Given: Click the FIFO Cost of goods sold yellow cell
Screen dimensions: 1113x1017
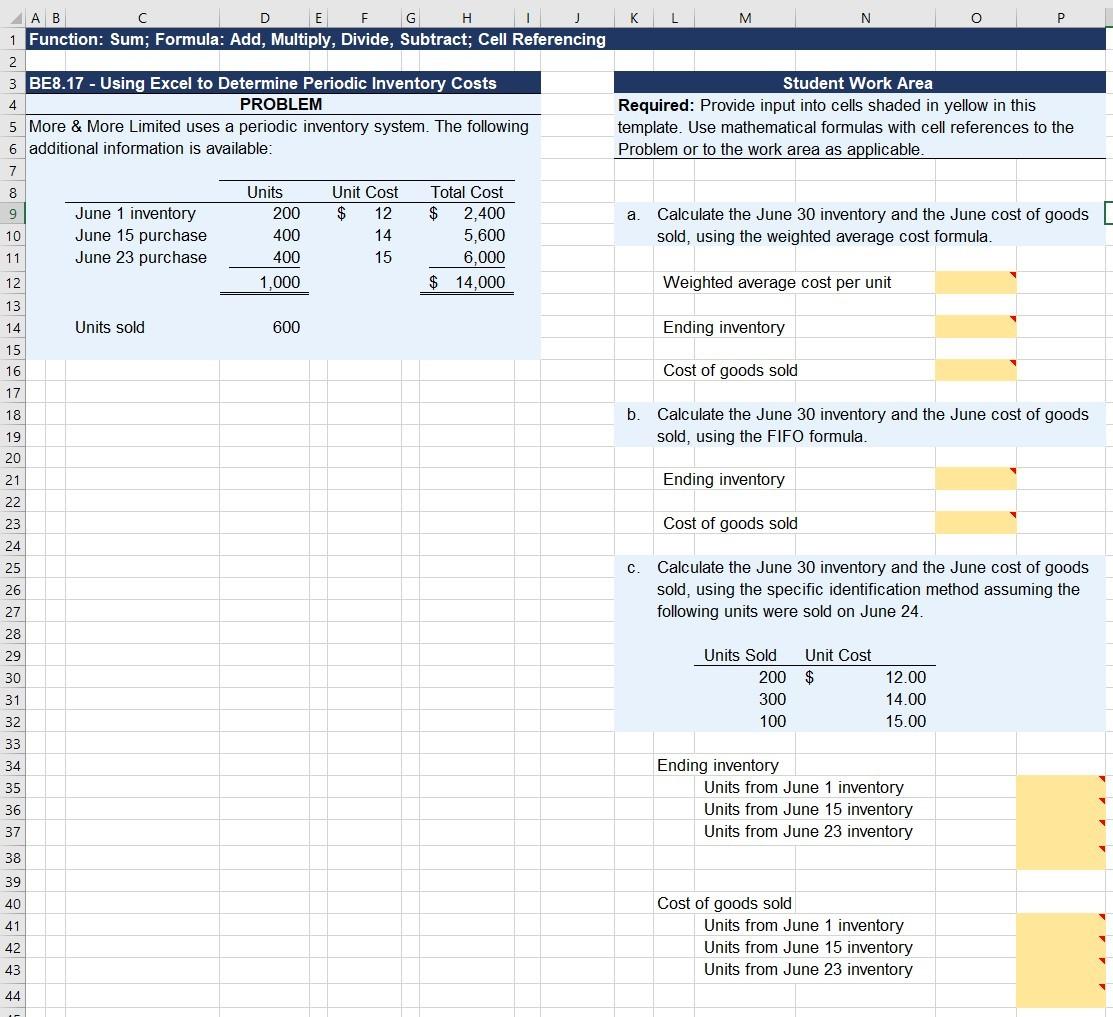Looking at the screenshot, I should 976,523.
